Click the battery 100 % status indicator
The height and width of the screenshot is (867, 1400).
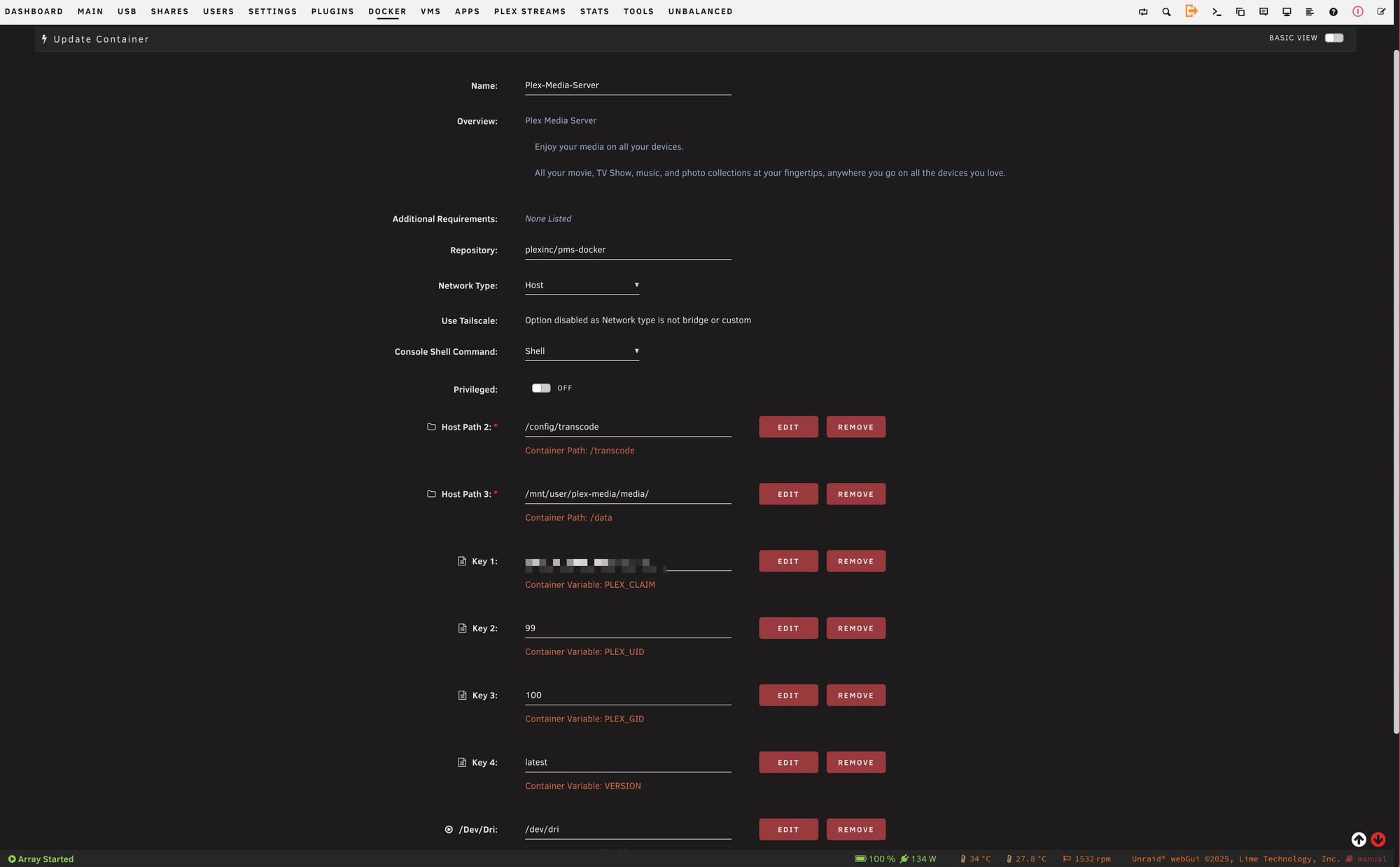(875, 859)
